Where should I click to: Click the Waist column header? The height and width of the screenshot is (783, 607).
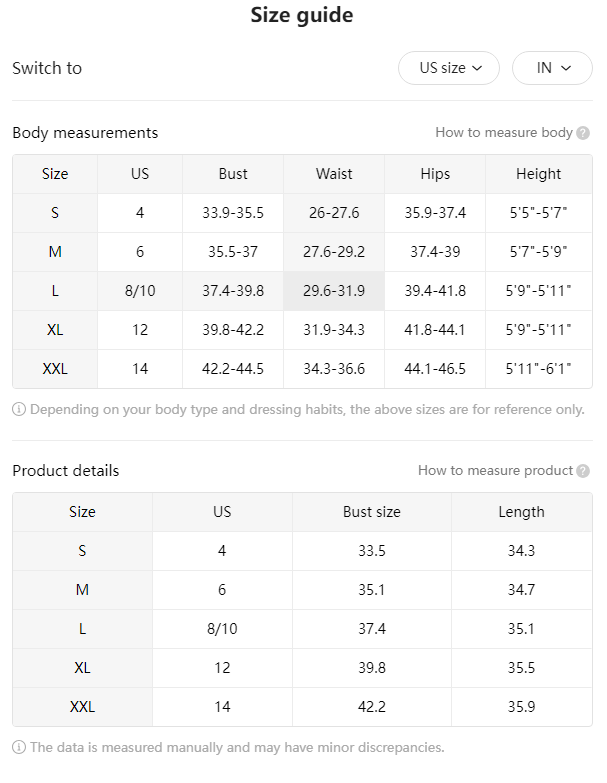click(334, 174)
